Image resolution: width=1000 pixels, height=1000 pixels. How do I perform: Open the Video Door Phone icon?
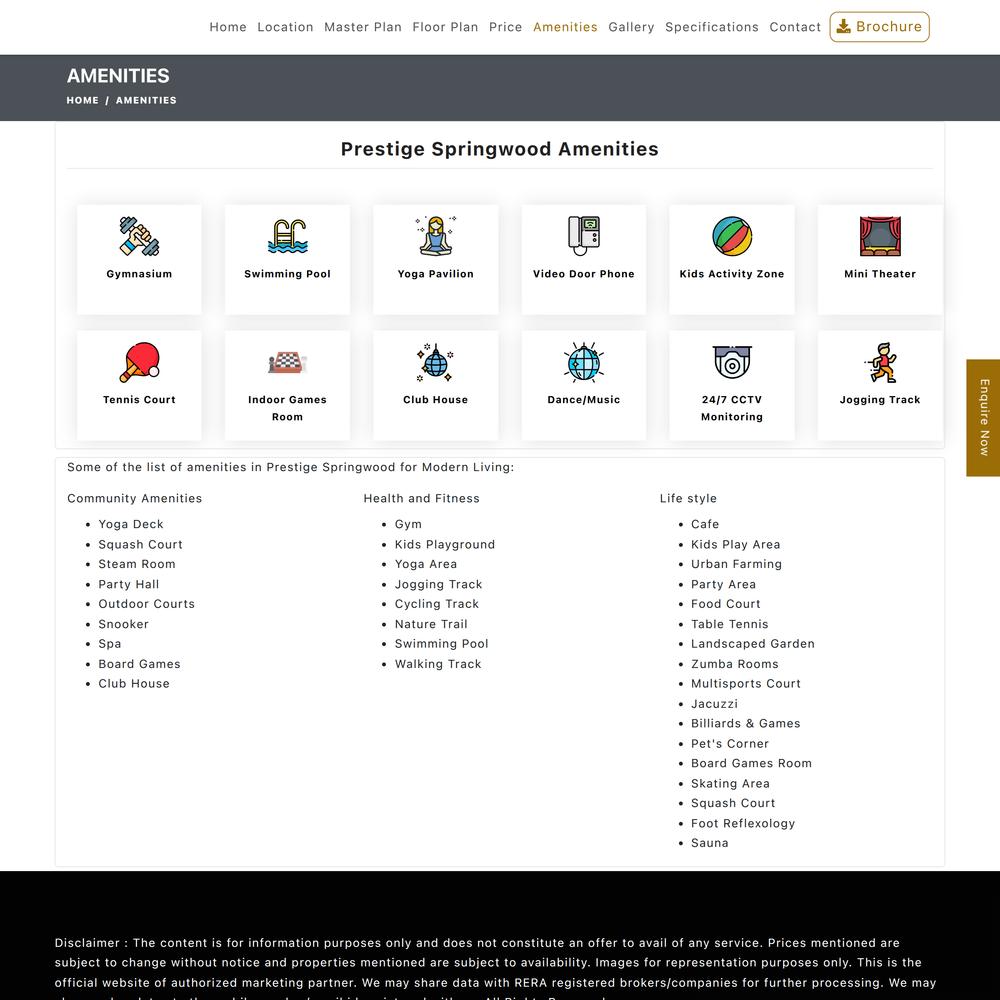pyautogui.click(x=584, y=237)
